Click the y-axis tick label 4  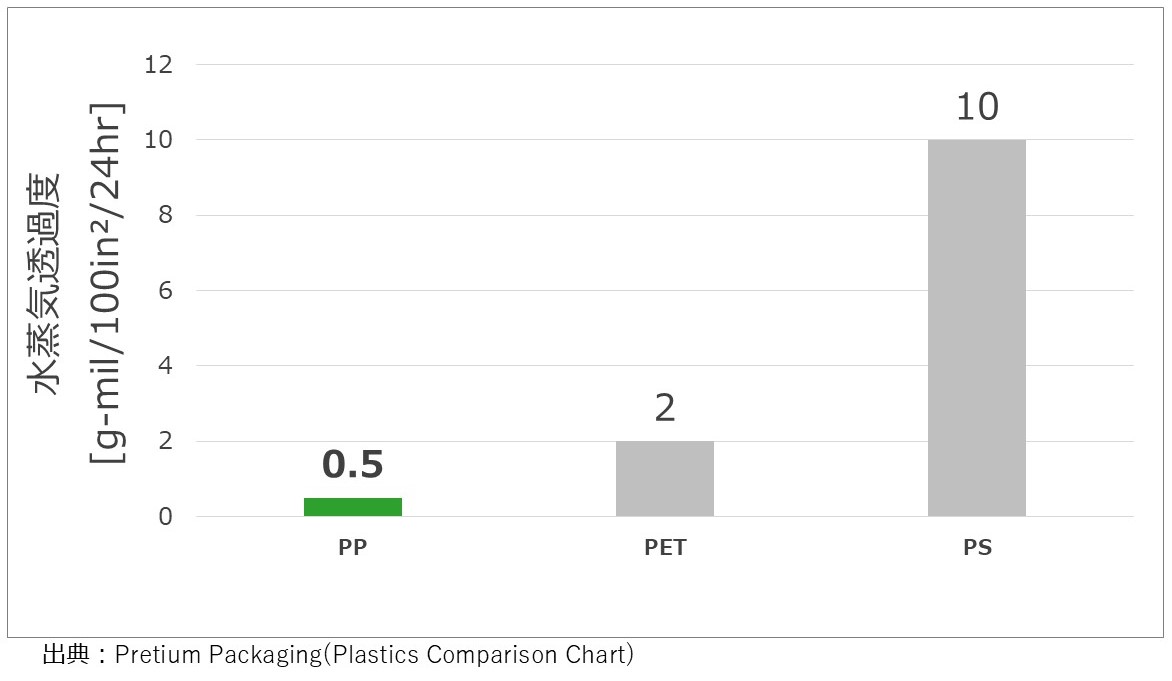point(165,366)
